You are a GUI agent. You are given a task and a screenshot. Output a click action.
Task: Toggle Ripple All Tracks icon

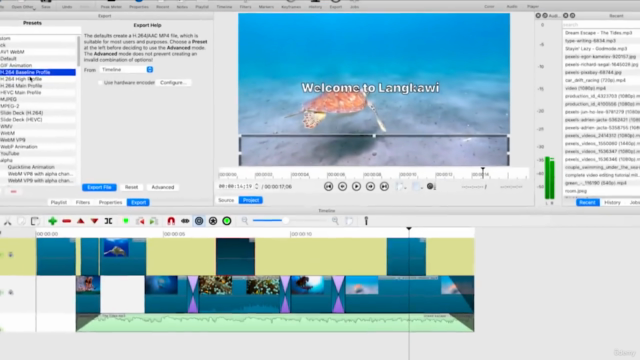tap(213, 221)
